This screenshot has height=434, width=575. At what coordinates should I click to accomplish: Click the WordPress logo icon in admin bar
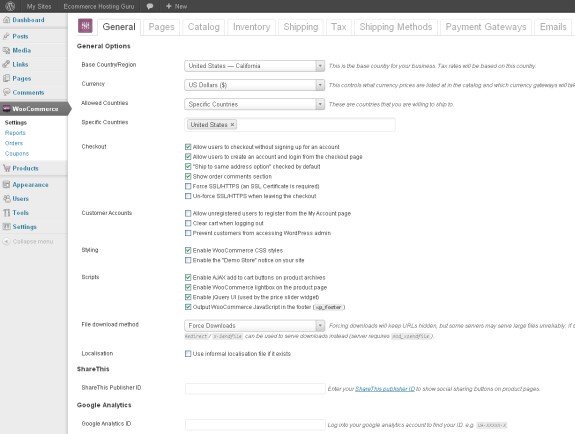pos(10,6)
